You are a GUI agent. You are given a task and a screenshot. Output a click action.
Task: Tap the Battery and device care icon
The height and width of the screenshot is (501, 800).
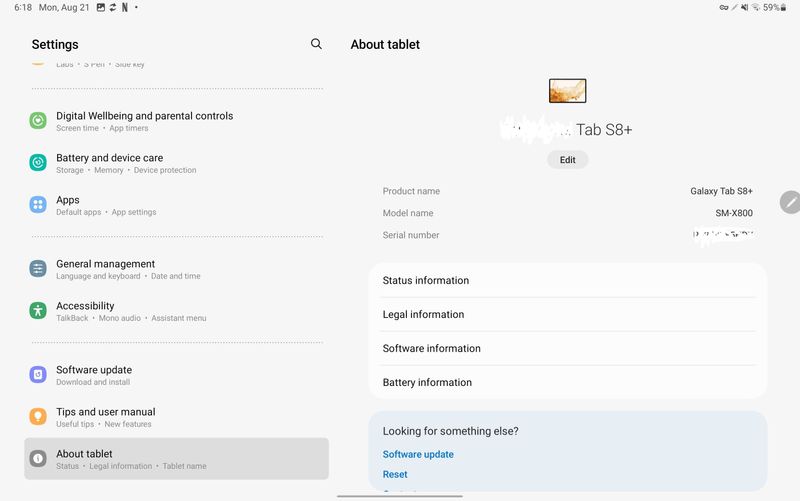pyautogui.click(x=38, y=163)
